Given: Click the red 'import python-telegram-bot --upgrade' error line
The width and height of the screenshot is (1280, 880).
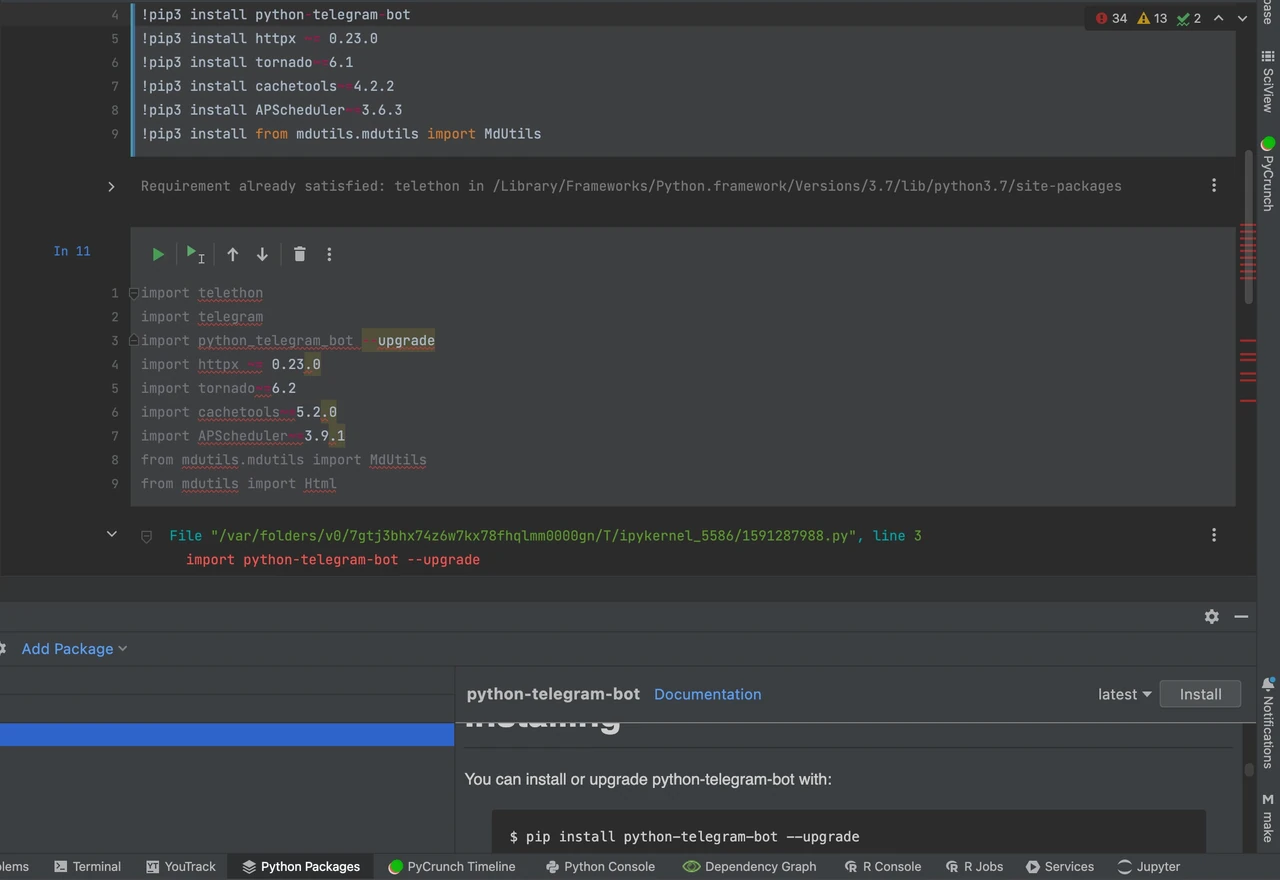Looking at the screenshot, I should [333, 560].
